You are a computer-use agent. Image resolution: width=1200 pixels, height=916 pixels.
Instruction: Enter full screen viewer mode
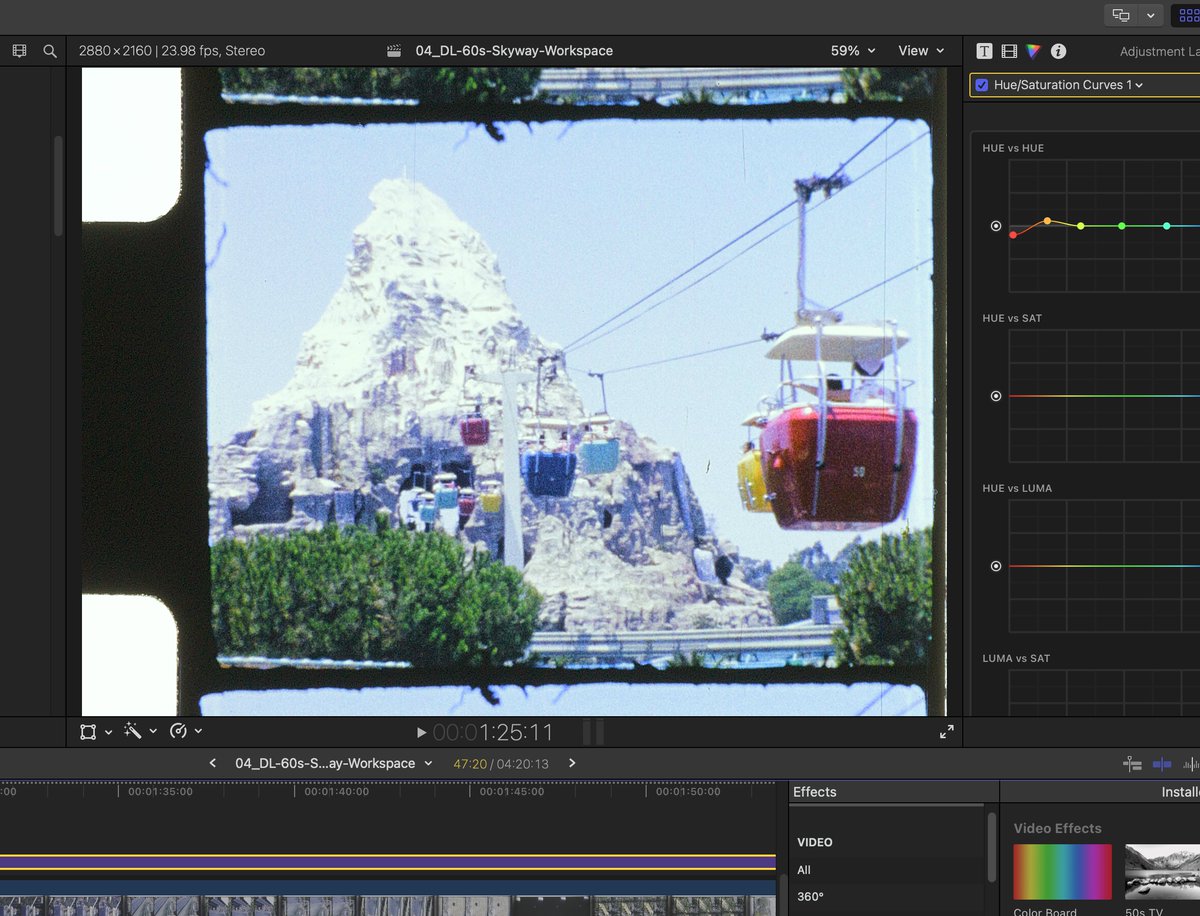(x=947, y=732)
